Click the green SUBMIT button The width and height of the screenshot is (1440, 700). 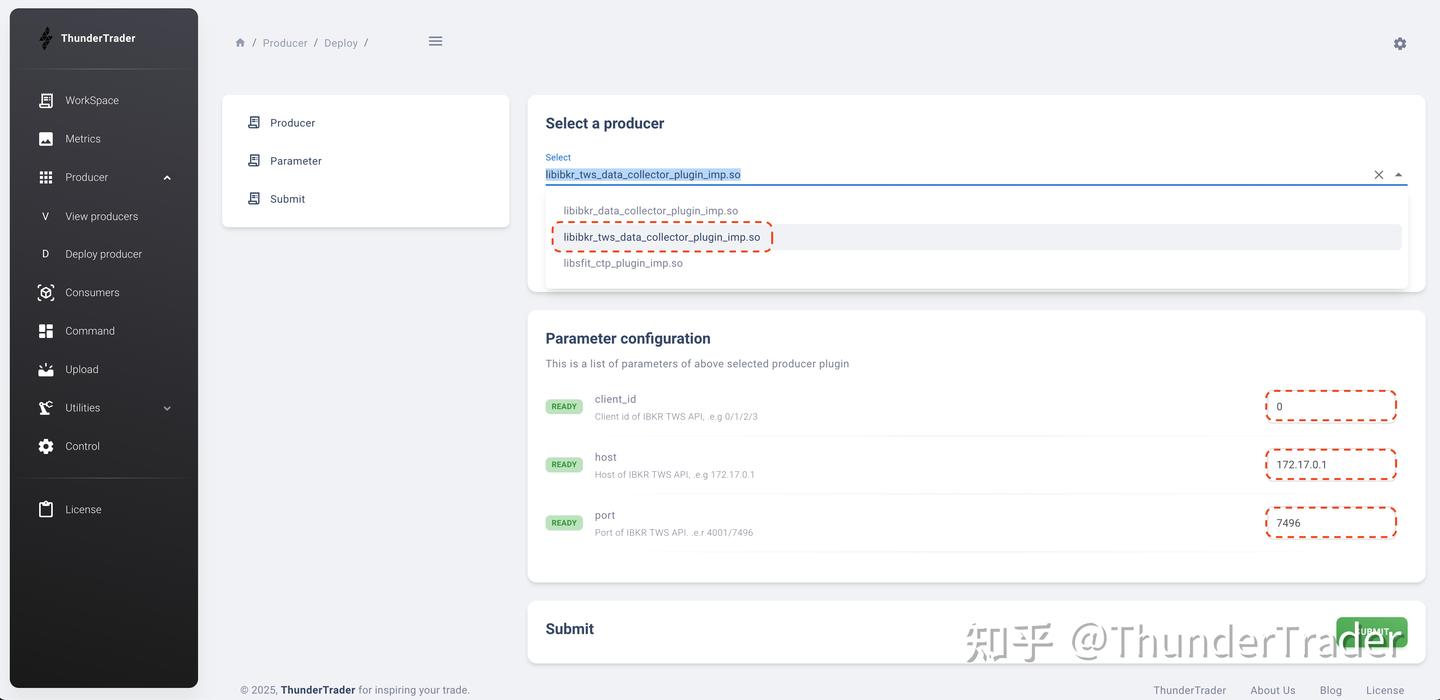pyautogui.click(x=1372, y=632)
